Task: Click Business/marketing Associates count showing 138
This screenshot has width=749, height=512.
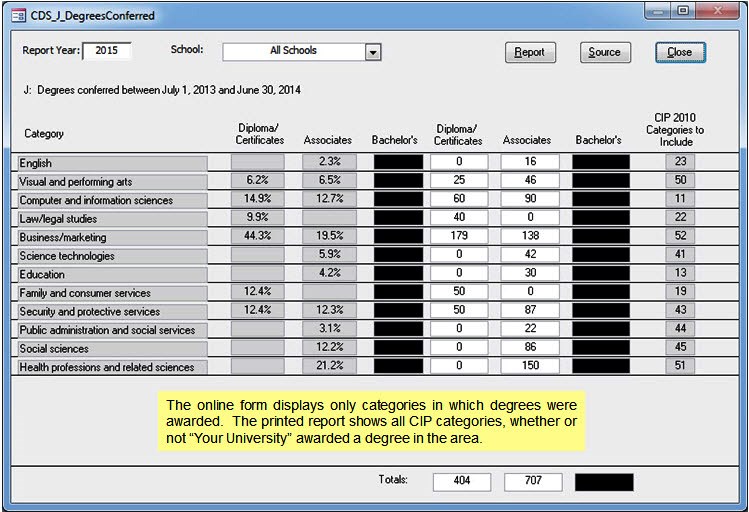Action: [530, 236]
